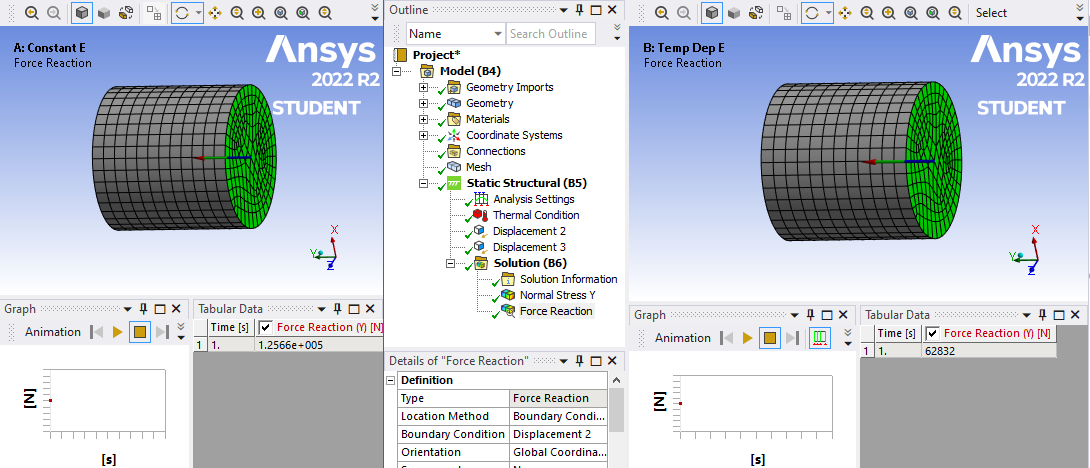Stop animation in the right Graph panel

click(770, 338)
